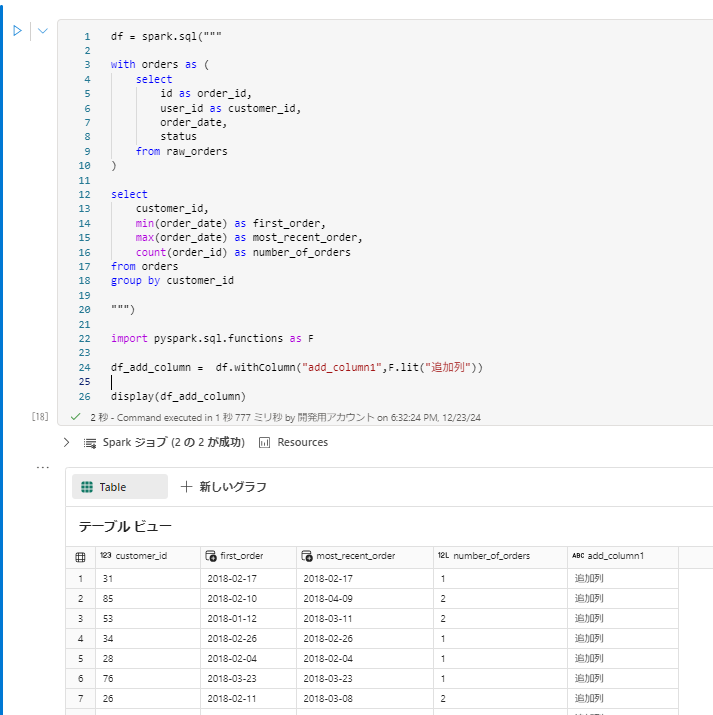Click row number 7 in table
Image resolution: width=713 pixels, height=715 pixels.
[80, 699]
